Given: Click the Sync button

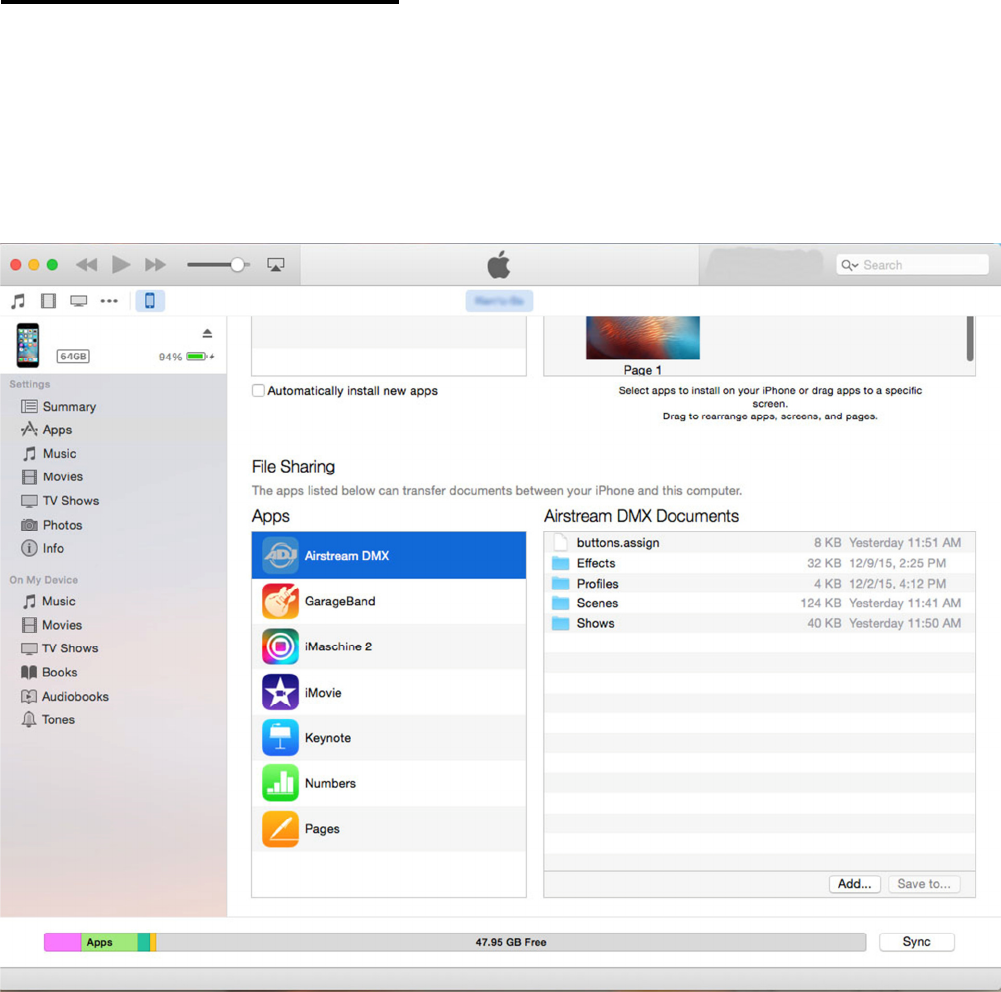Looking at the screenshot, I should pos(916,942).
